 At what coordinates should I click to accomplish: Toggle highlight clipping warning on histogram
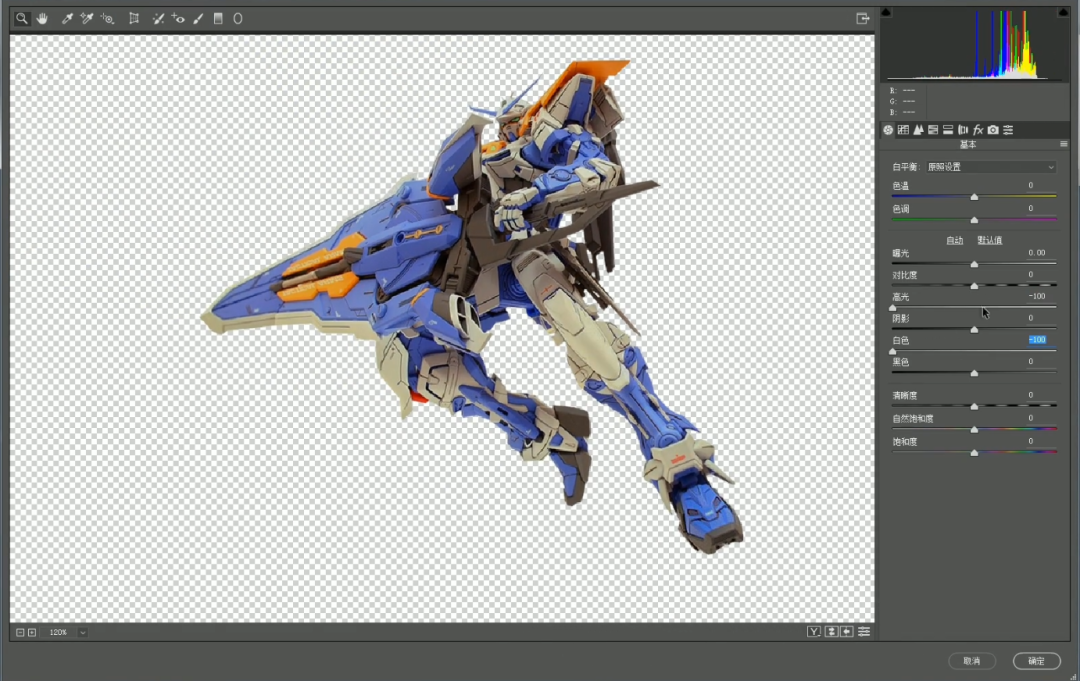click(1063, 12)
